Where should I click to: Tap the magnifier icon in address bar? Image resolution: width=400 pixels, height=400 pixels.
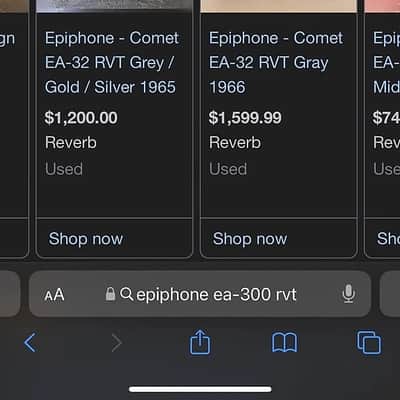click(x=126, y=294)
